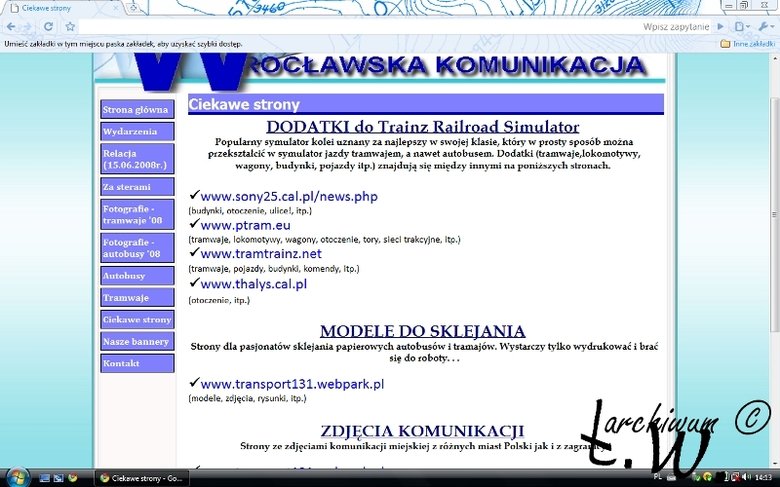Click the Show Desktop quick launch icon

[45, 478]
